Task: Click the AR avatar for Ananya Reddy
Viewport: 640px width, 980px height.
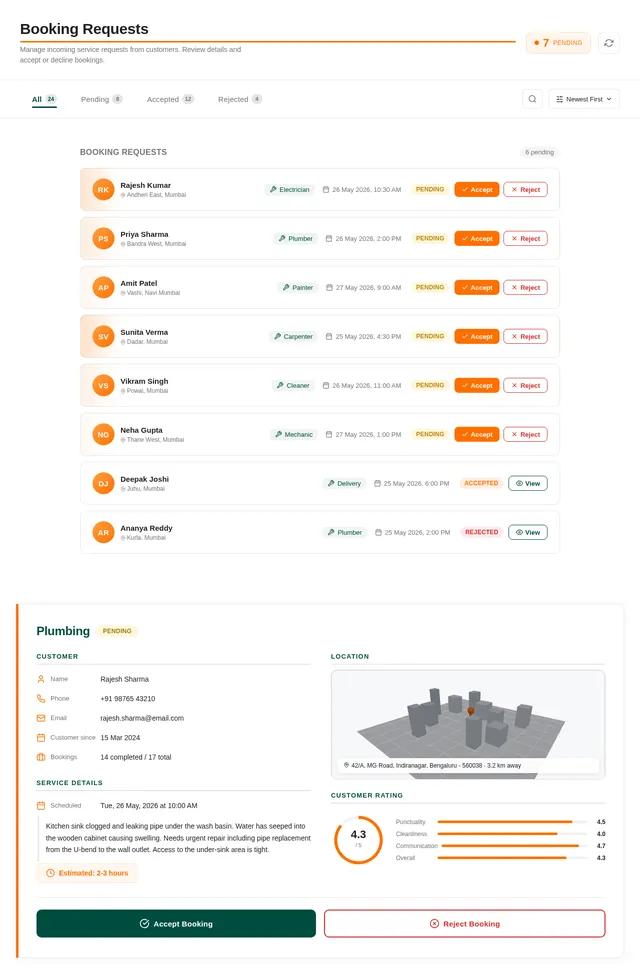Action: 103,532
